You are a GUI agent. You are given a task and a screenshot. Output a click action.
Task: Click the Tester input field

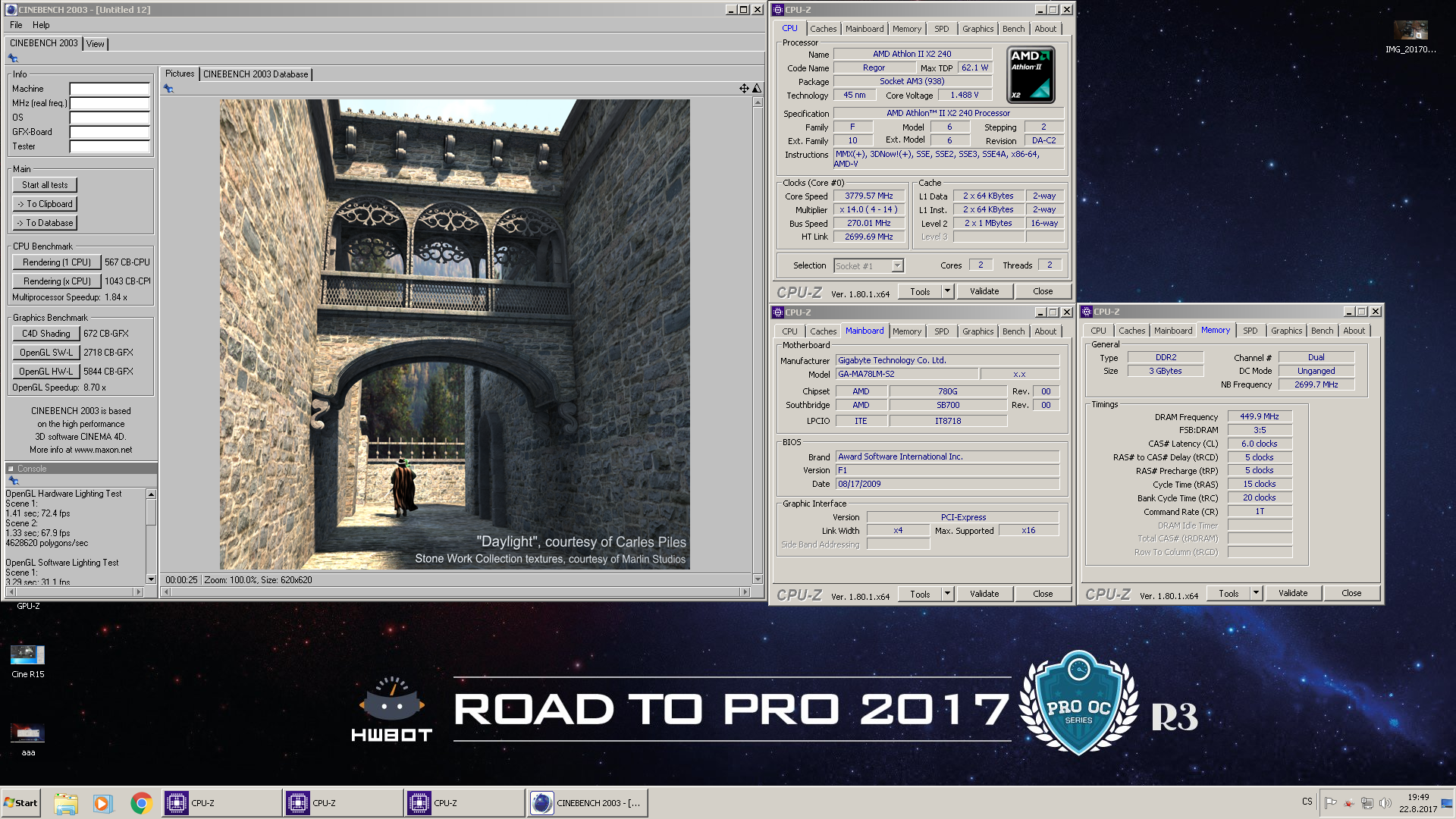[110, 146]
